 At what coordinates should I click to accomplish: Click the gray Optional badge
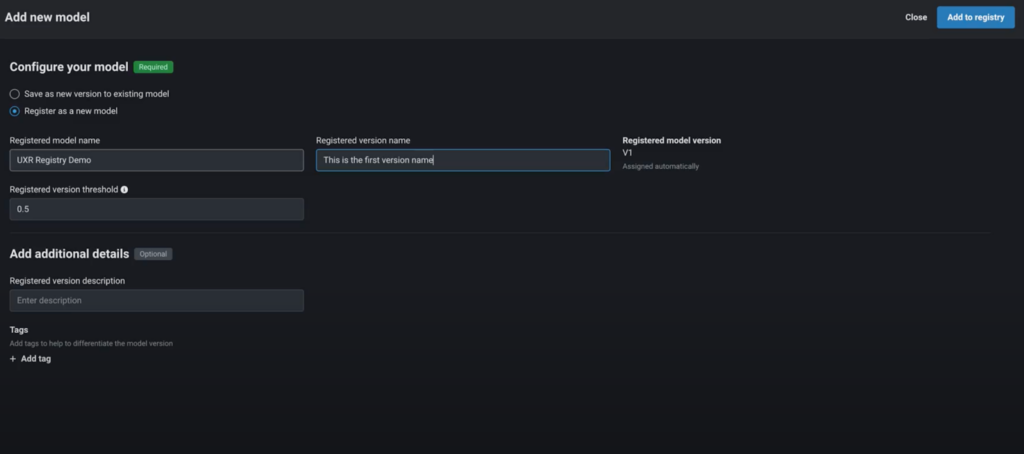pos(153,254)
